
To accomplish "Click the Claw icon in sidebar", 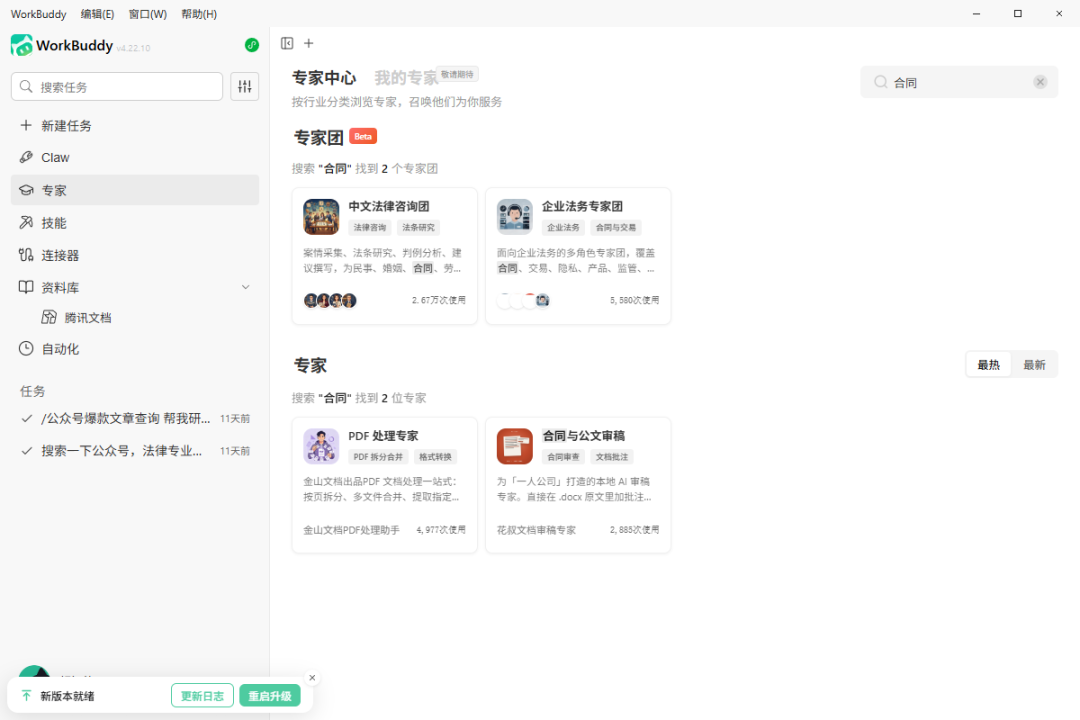I will tap(26, 157).
